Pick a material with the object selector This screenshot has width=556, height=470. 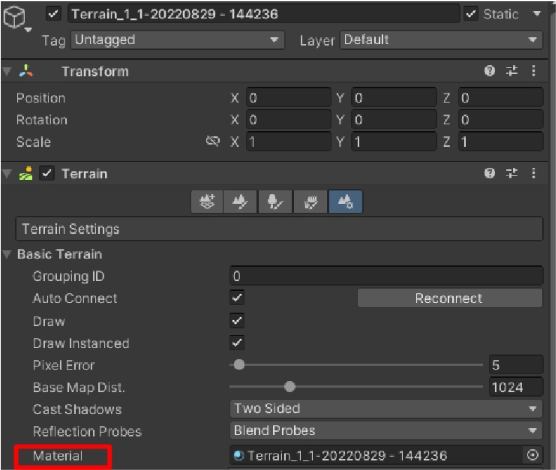tap(532, 455)
